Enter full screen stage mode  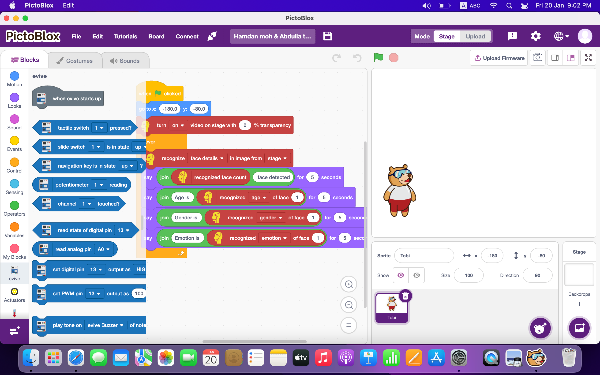click(x=588, y=58)
